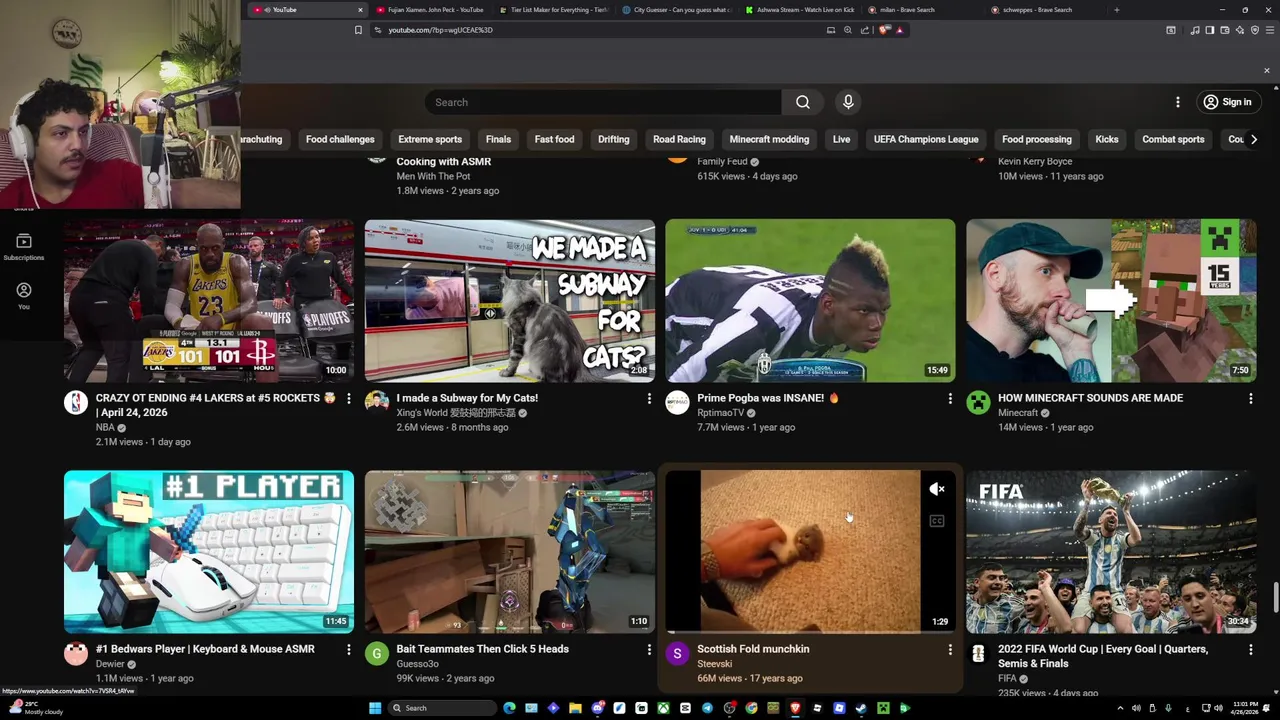Click Brave Rewards triangle icon
Screen dimensions: 1280x720
[x=900, y=30]
